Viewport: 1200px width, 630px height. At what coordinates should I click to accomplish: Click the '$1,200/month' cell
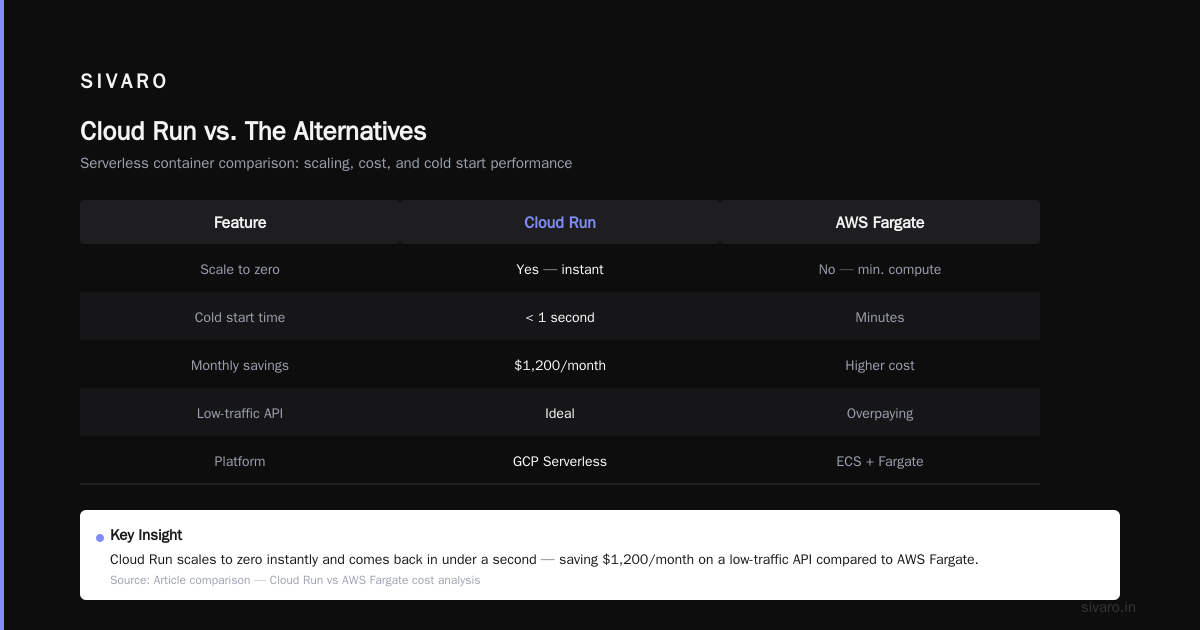pyautogui.click(x=560, y=365)
